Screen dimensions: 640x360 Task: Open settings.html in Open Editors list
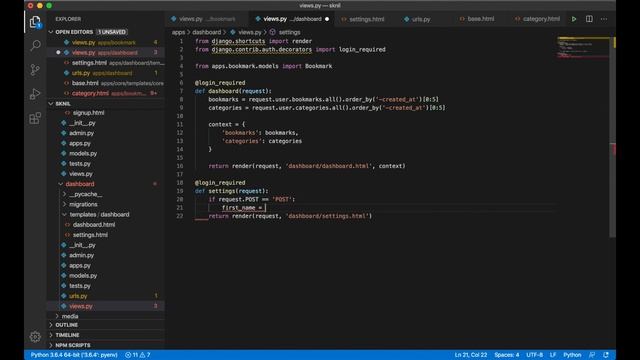pos(106,63)
